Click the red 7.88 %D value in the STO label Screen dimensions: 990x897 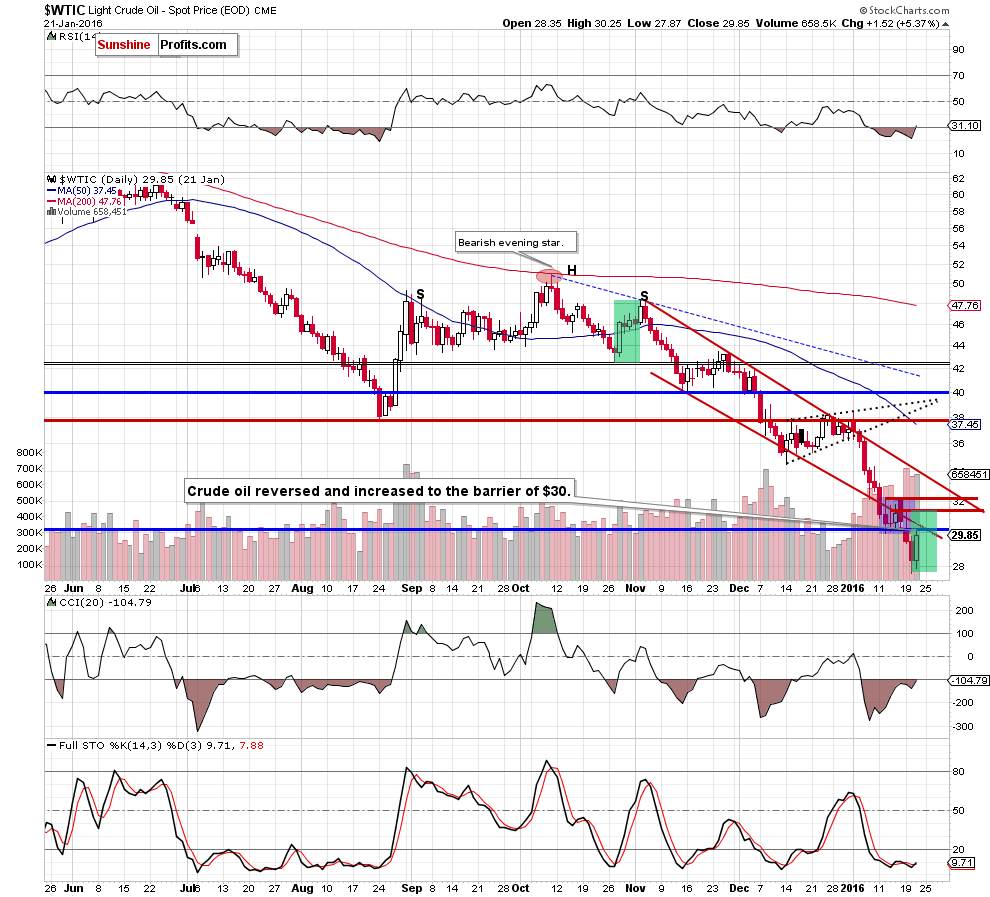(x=251, y=746)
